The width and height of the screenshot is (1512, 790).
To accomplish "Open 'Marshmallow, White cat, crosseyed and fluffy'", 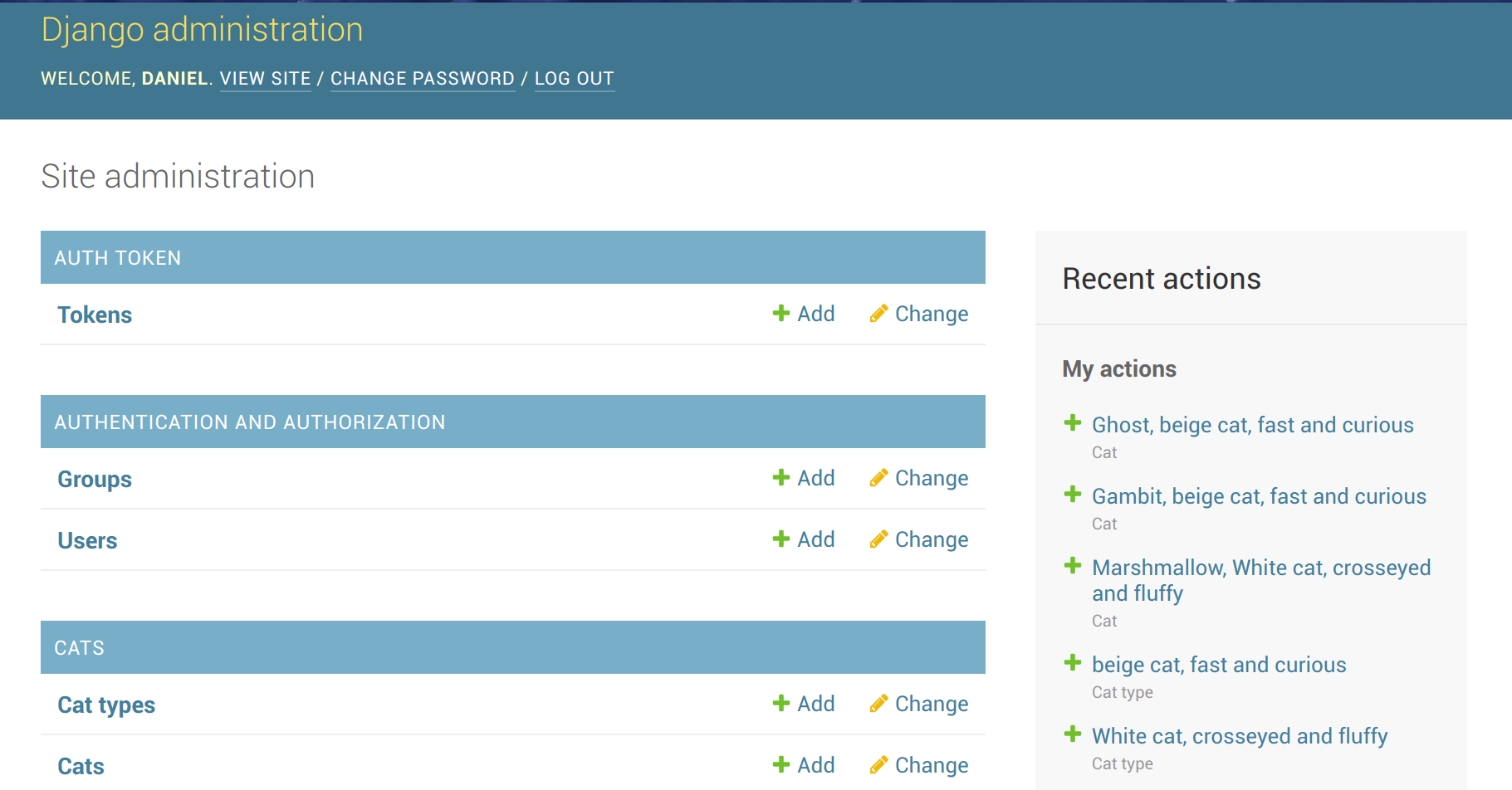I will 1261,580.
